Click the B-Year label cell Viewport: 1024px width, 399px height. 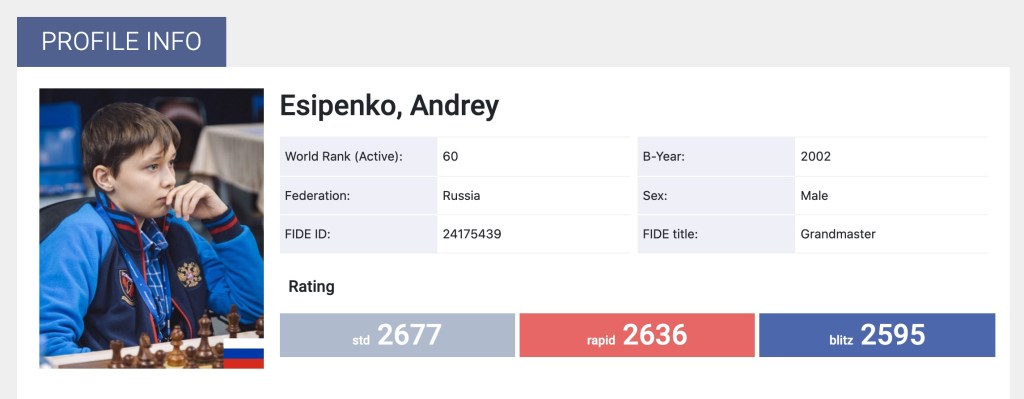(x=716, y=157)
